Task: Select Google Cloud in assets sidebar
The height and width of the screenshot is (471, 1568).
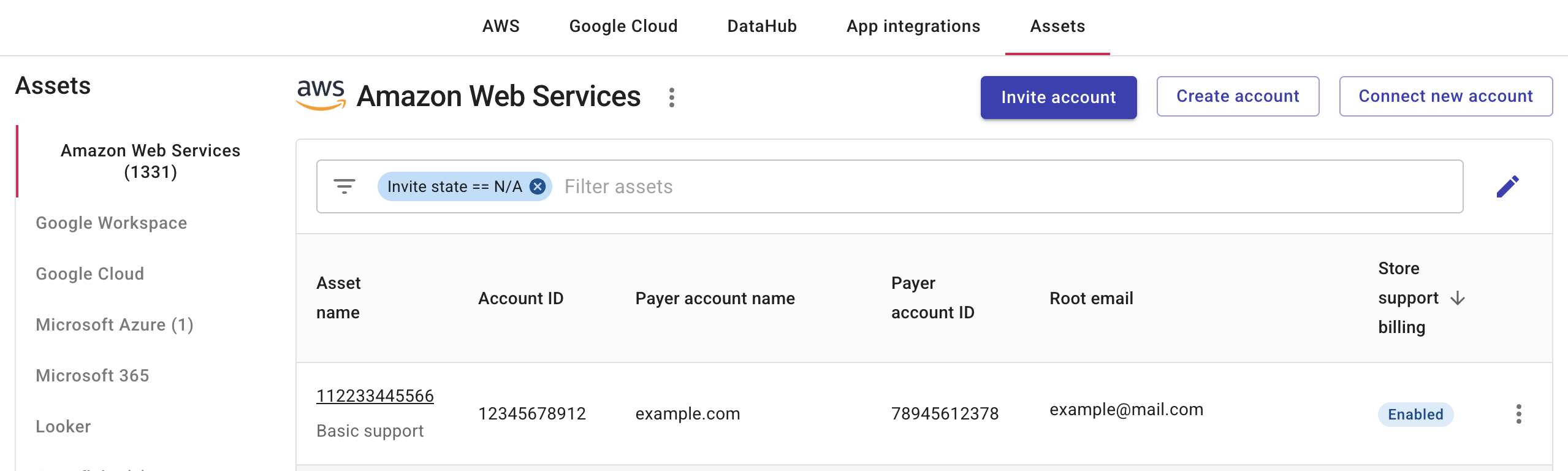Action: pos(90,274)
